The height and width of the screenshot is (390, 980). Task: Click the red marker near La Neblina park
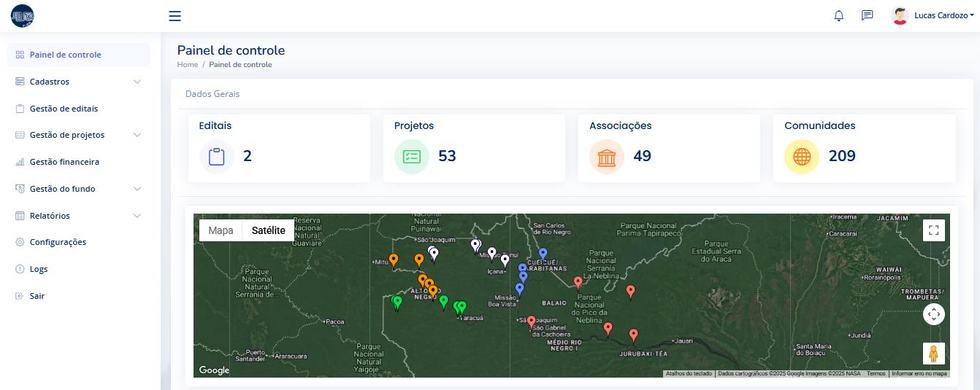click(578, 282)
